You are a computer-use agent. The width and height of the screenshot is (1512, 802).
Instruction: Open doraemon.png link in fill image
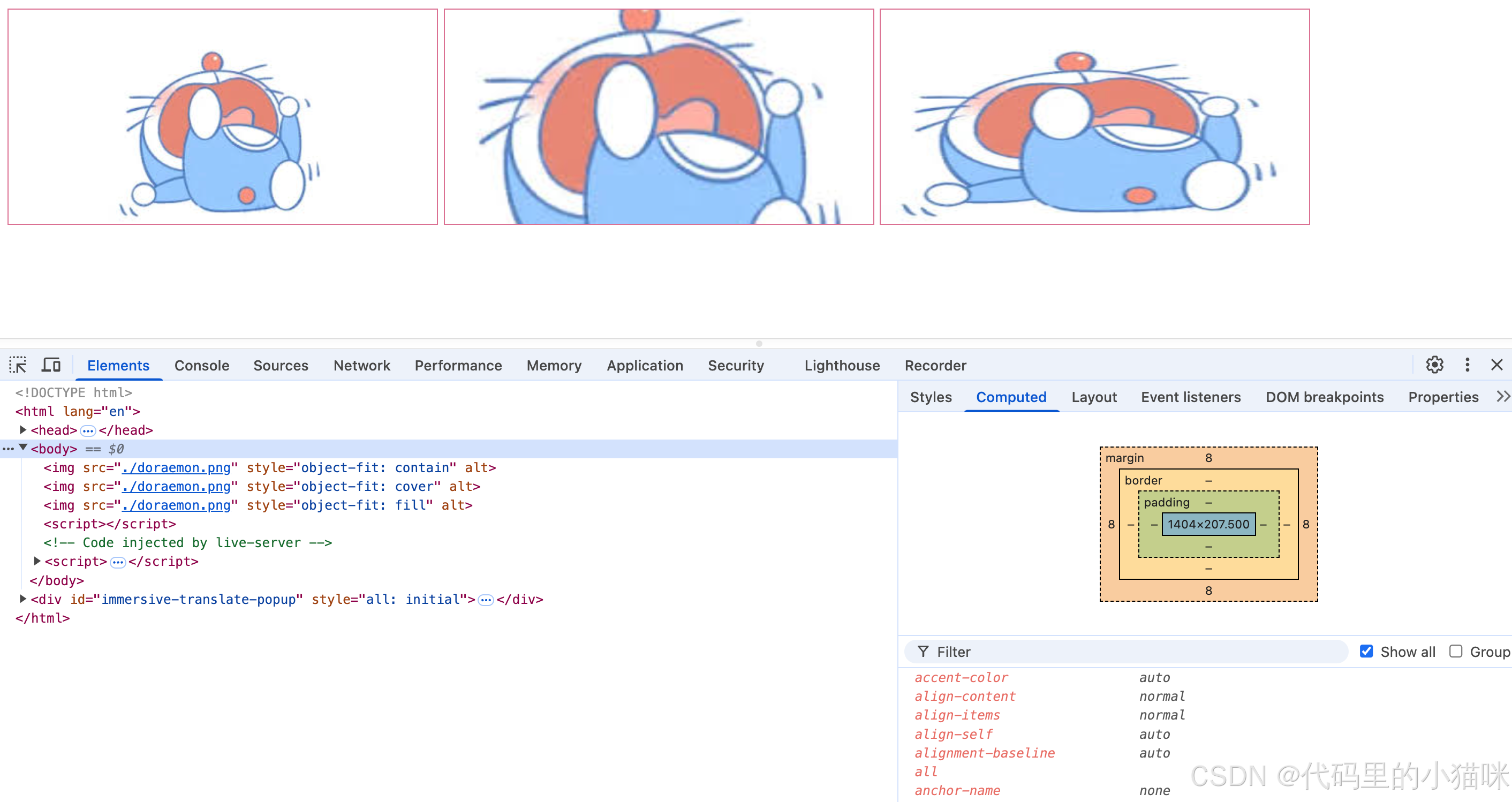[176, 505]
